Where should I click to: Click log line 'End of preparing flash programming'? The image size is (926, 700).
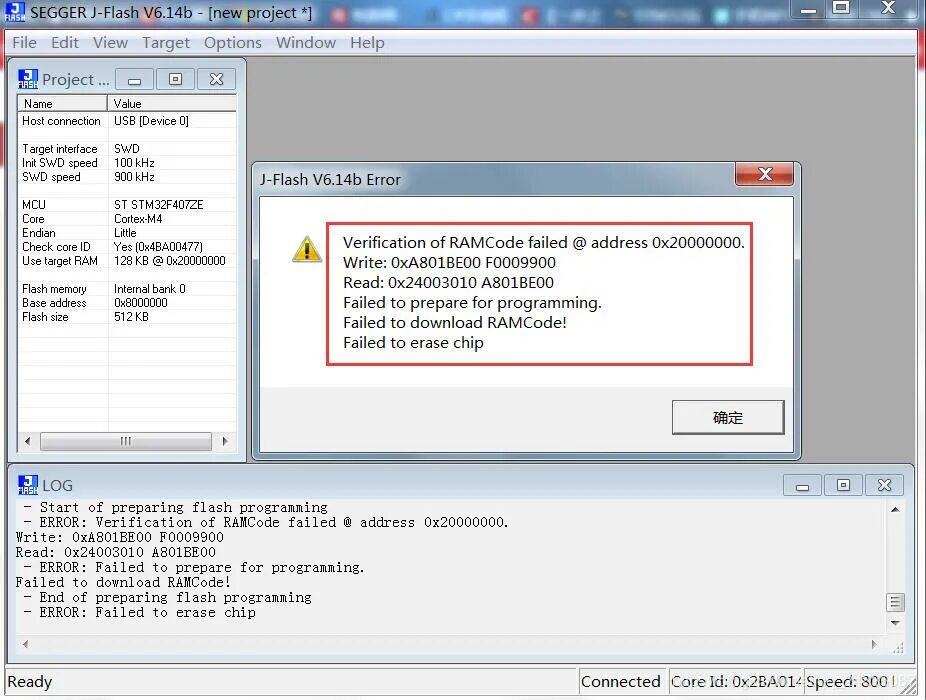(167, 597)
